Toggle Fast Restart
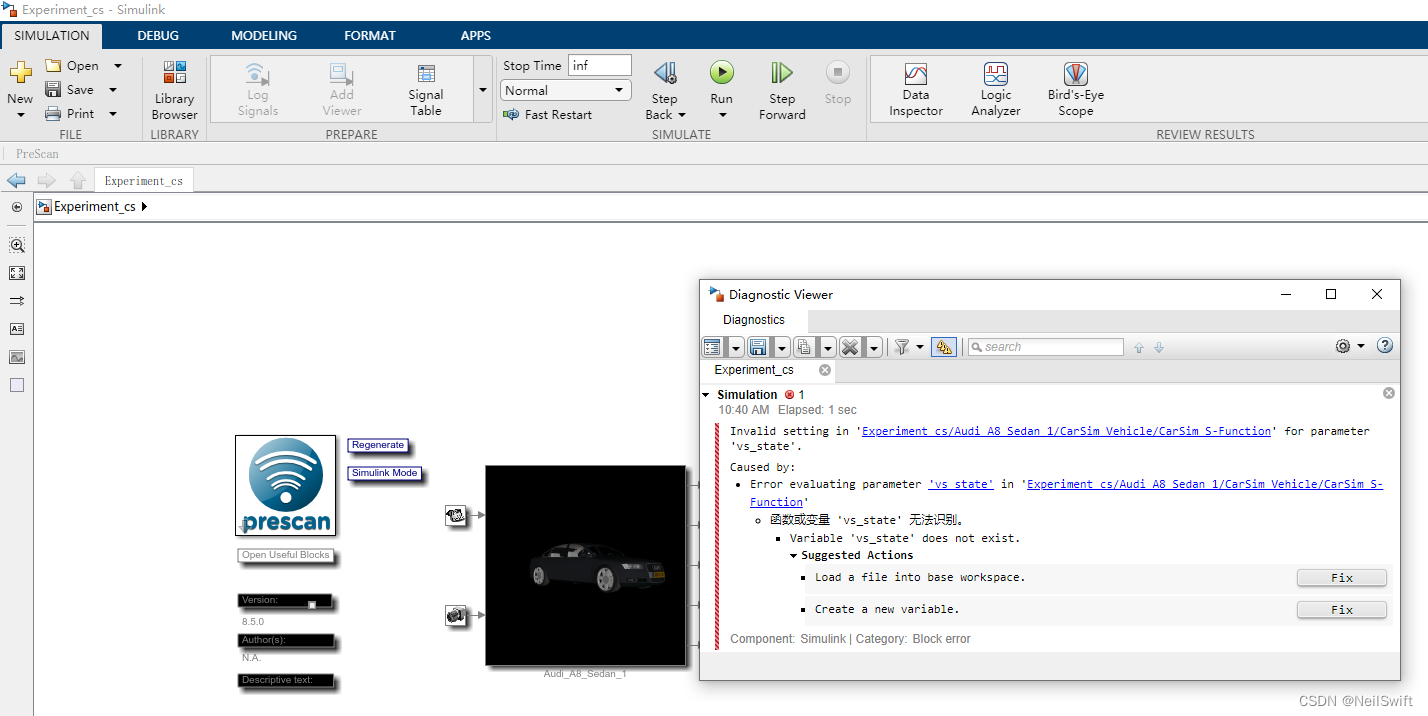 point(547,115)
